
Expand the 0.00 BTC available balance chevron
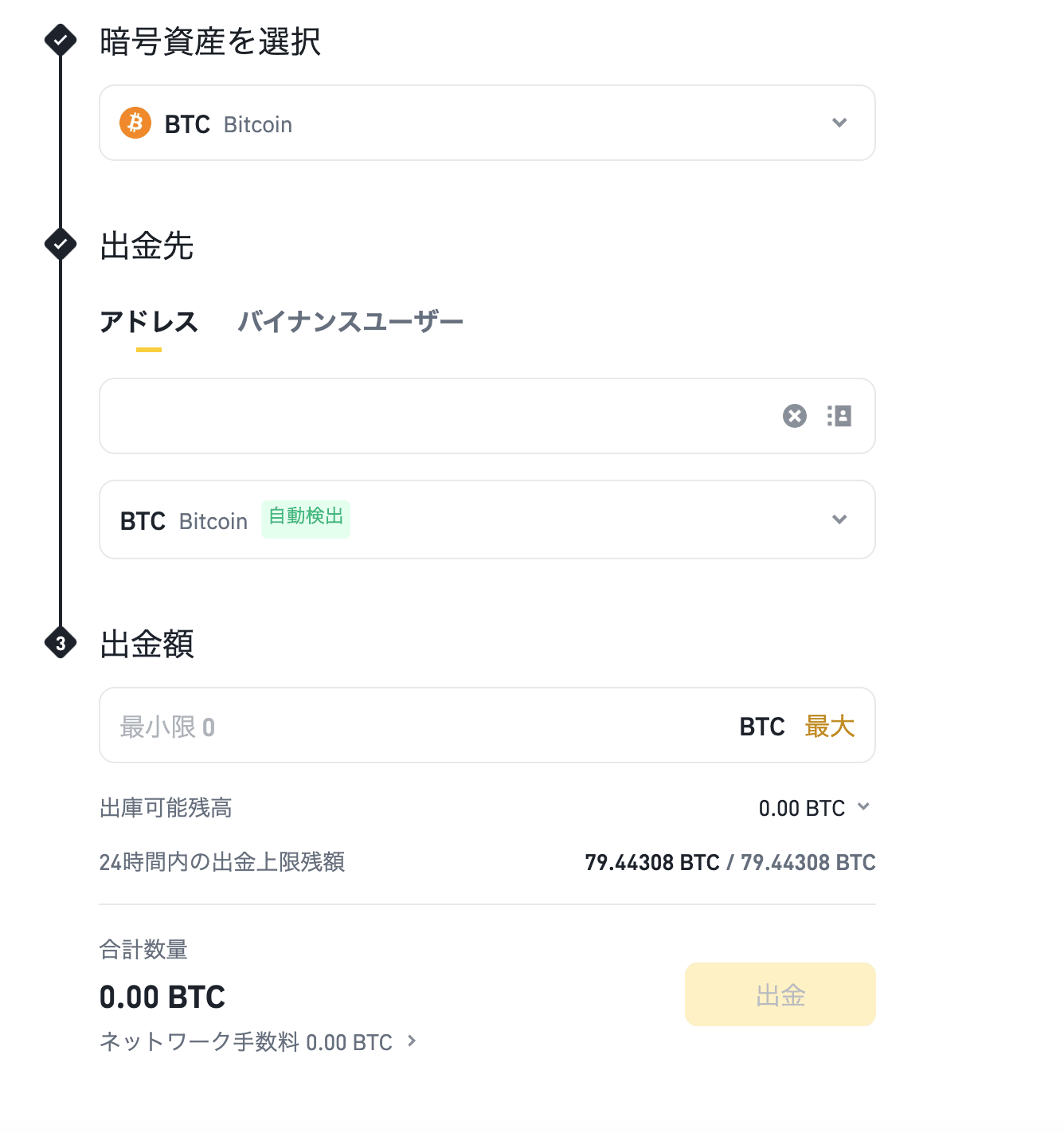point(863,807)
